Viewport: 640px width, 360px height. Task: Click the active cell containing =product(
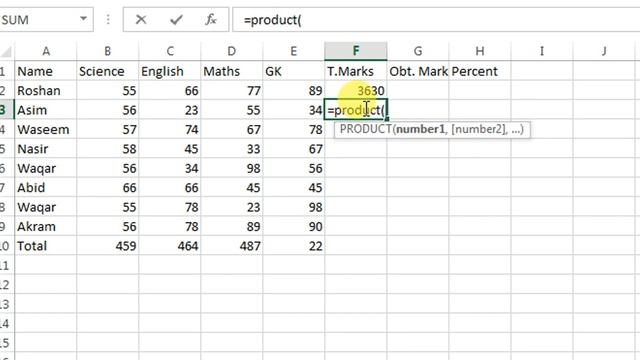coord(356,110)
